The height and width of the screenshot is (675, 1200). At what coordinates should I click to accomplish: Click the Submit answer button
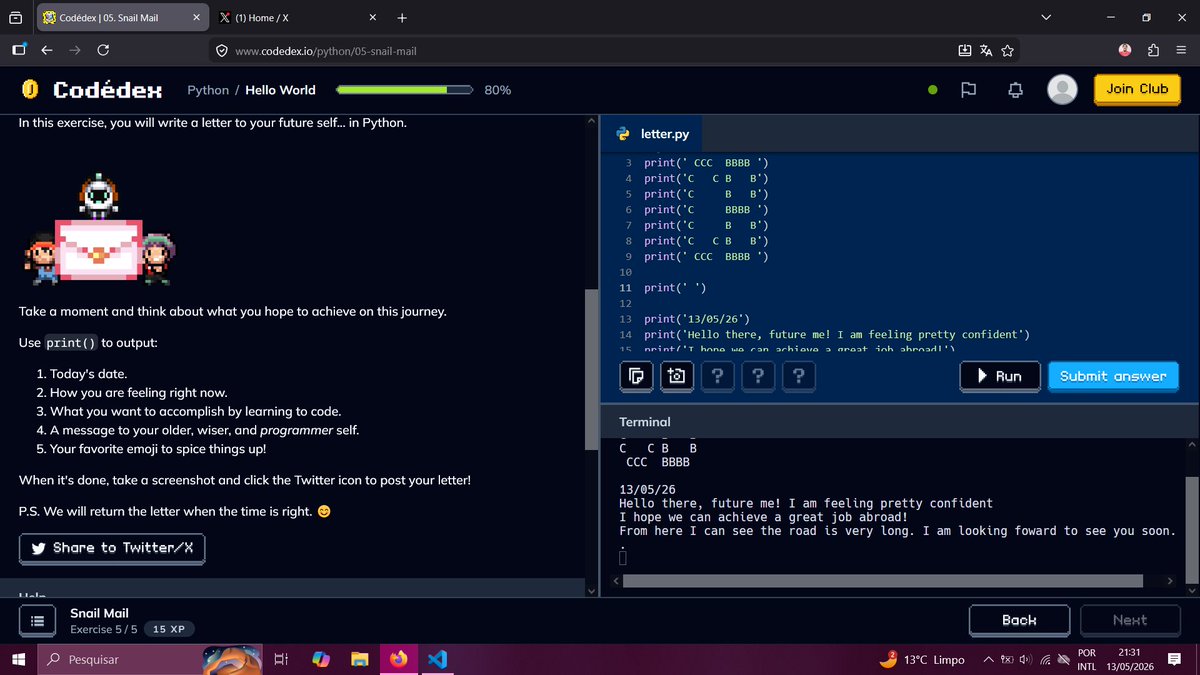[x=1113, y=376]
